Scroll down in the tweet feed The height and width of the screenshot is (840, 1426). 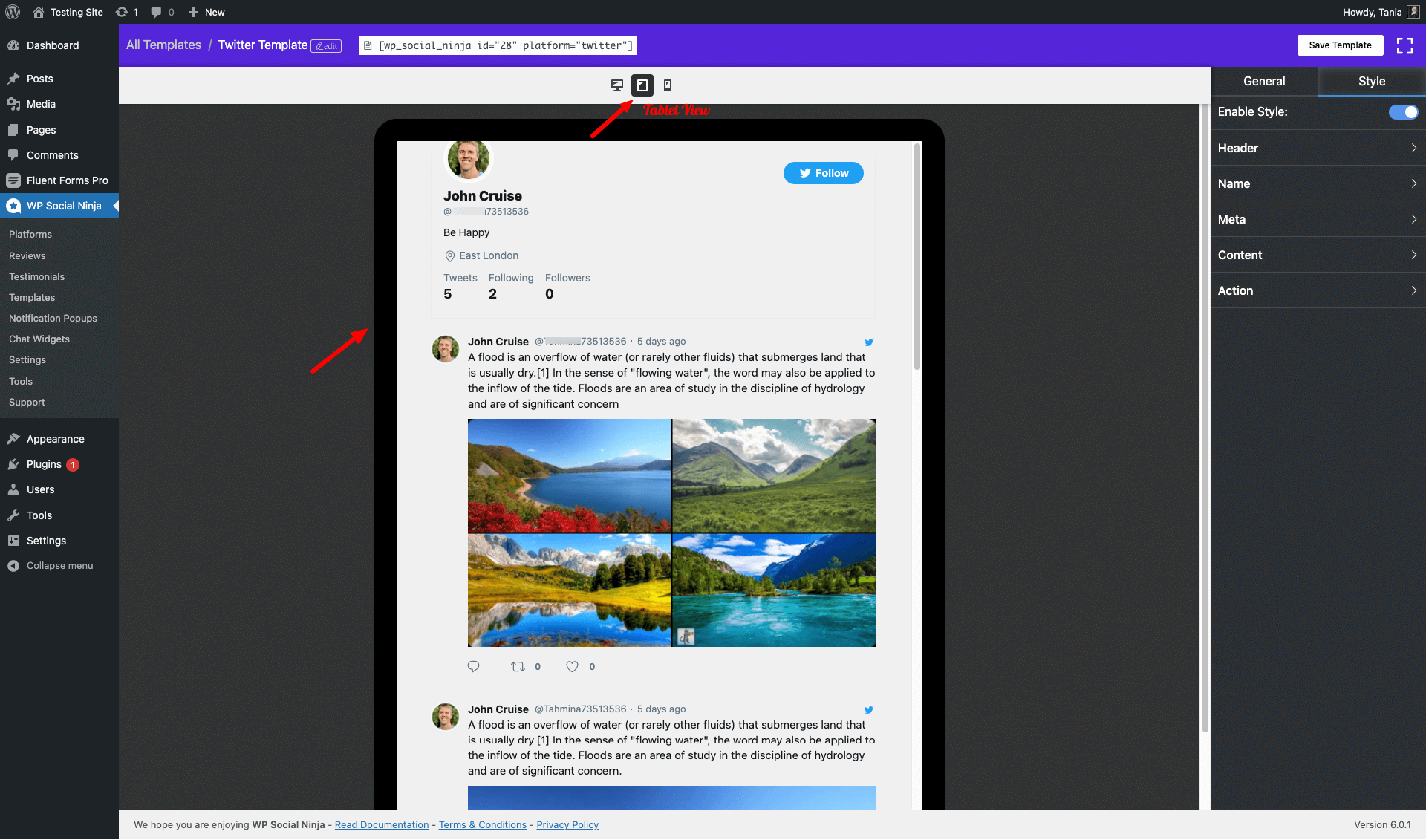point(915,600)
